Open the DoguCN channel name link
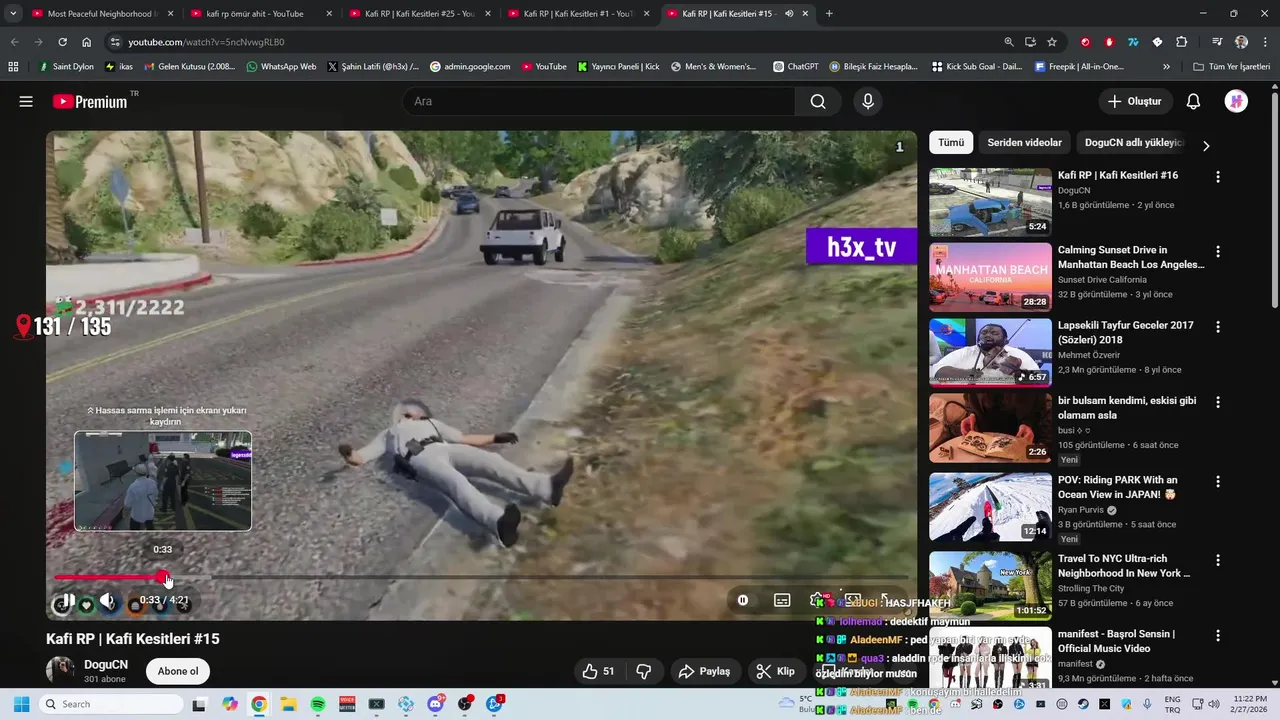1280x720 pixels. point(106,665)
